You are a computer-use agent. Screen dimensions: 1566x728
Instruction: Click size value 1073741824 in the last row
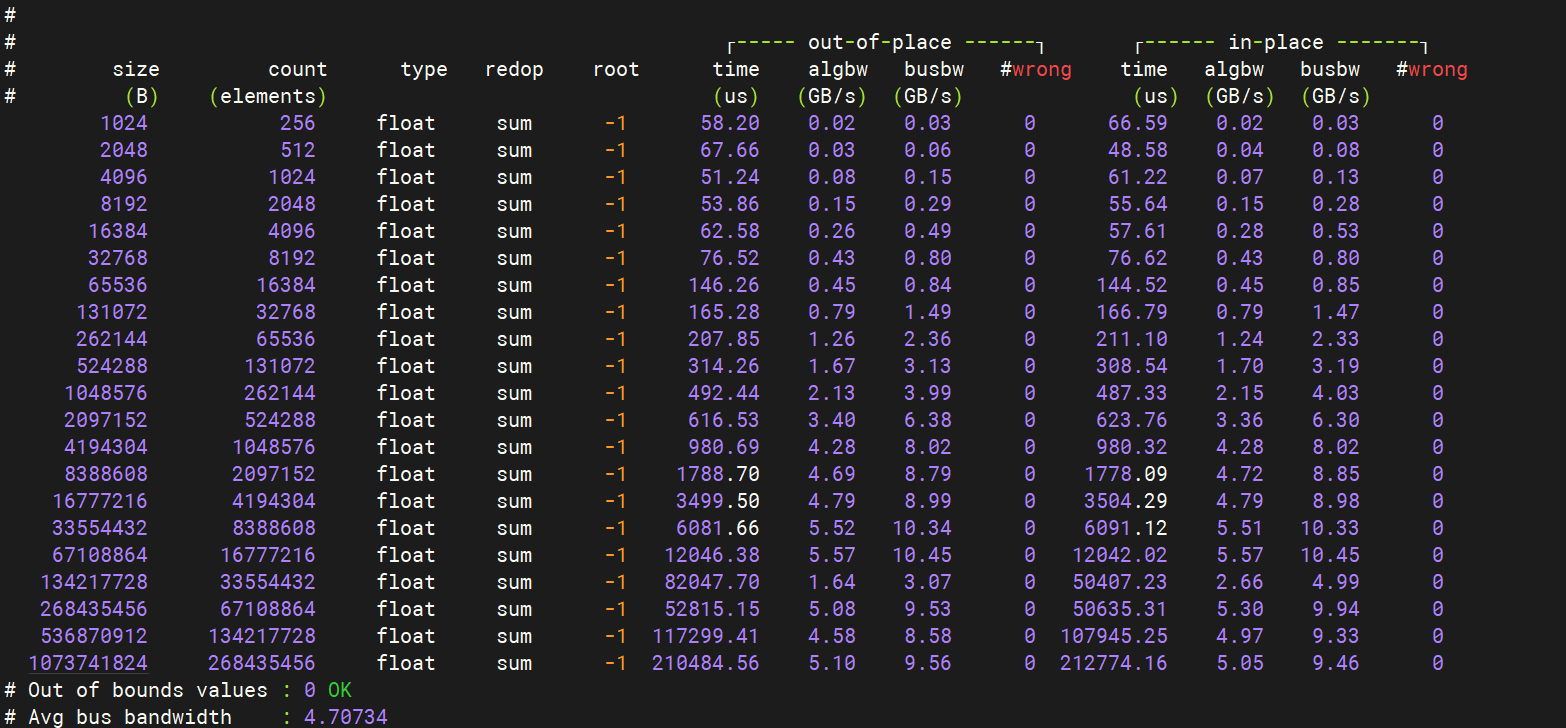click(x=88, y=663)
